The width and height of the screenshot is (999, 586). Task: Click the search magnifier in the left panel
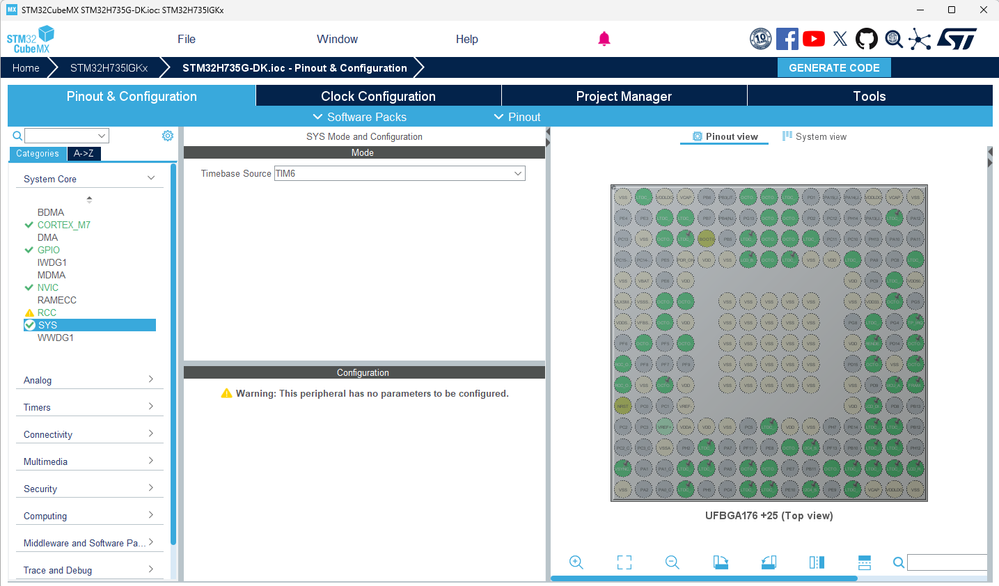coord(17,136)
